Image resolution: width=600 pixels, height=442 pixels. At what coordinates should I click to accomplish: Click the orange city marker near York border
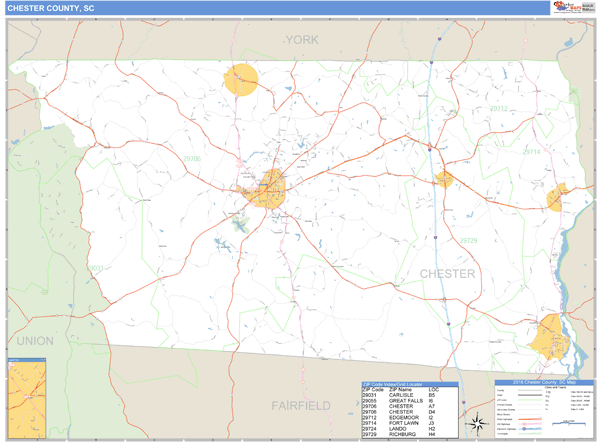(x=241, y=79)
